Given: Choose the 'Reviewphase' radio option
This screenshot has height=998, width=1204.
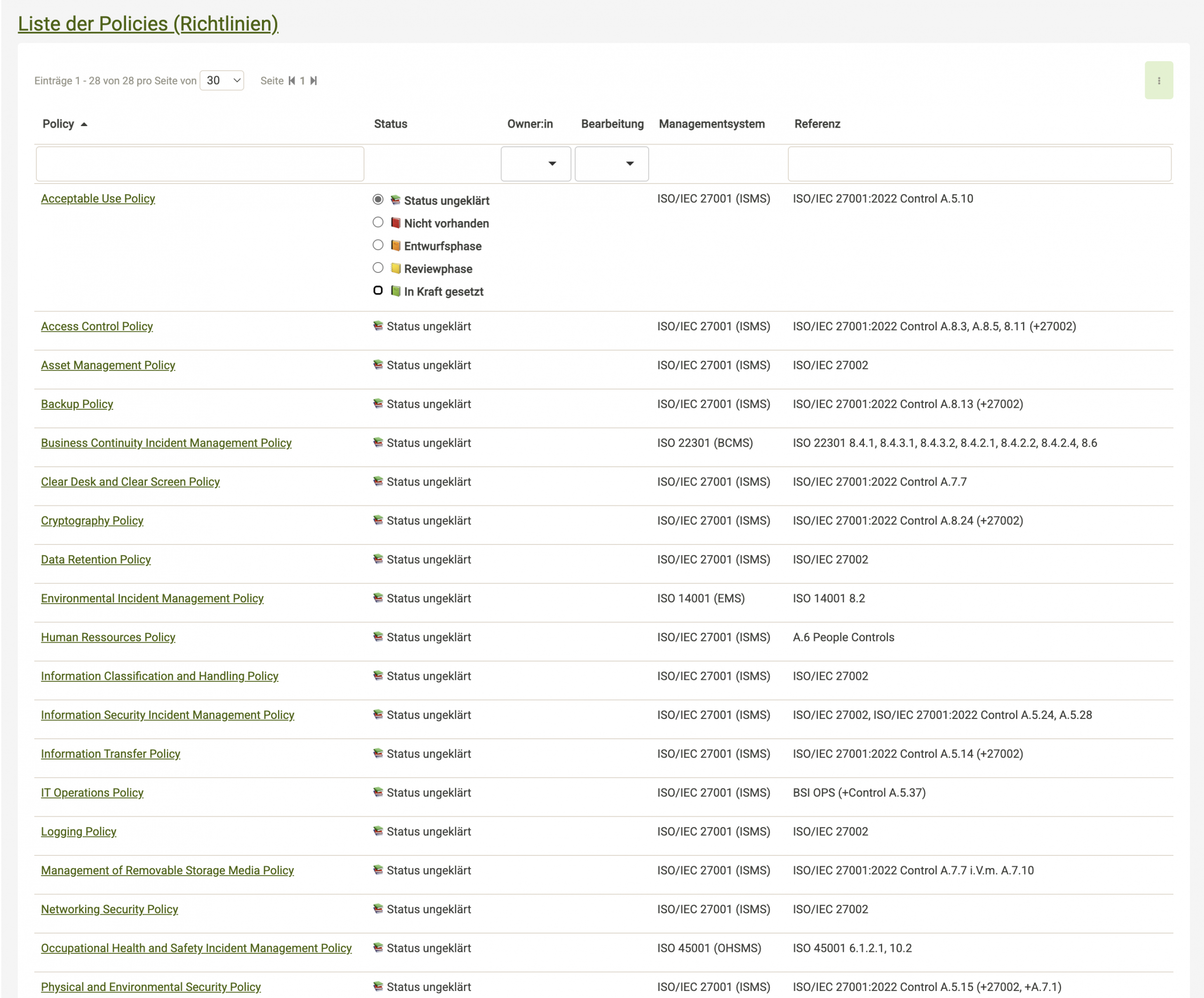Looking at the screenshot, I should pyautogui.click(x=378, y=268).
